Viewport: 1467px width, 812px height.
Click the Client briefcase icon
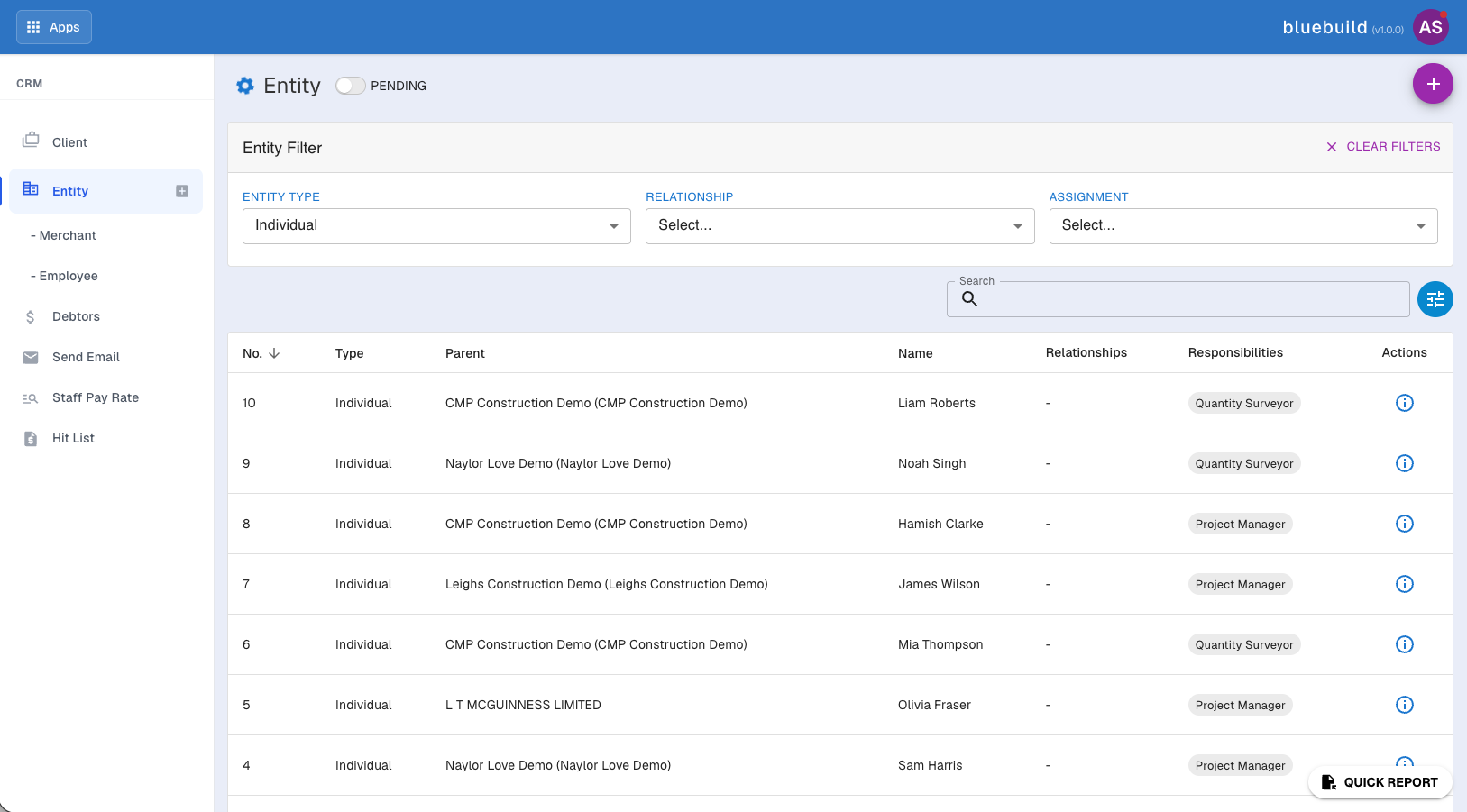tap(31, 141)
